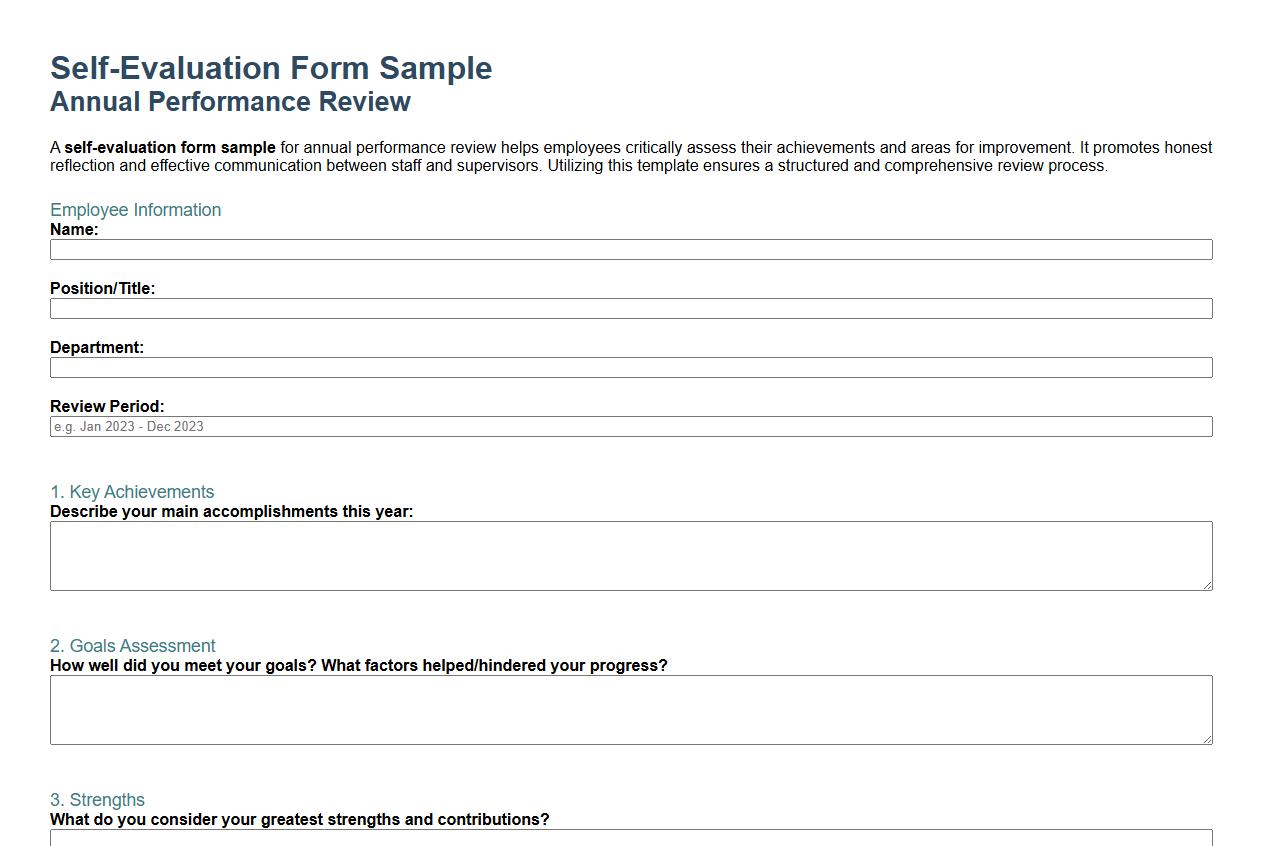Click the Review Period label
1263x846 pixels.
(107, 406)
